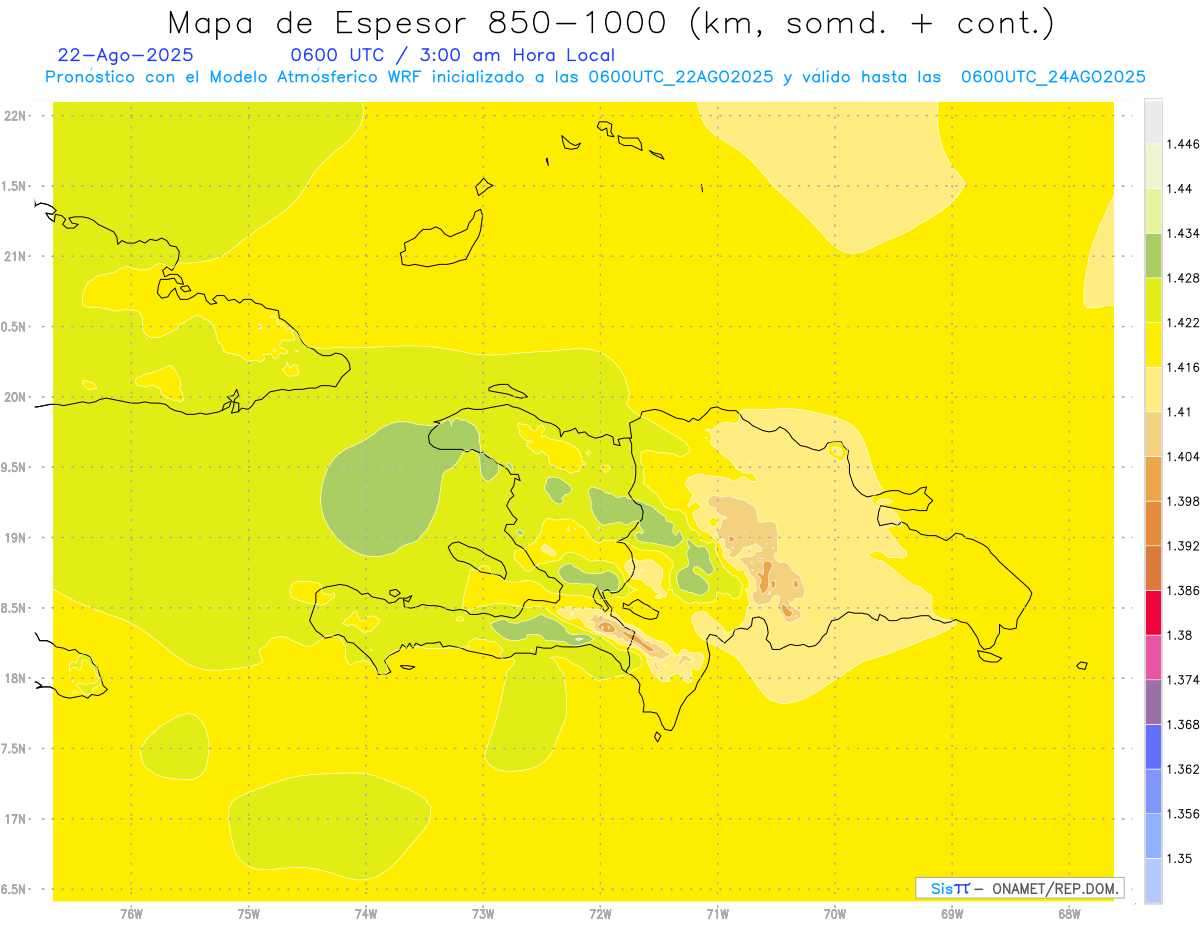Click the '70W' longitude label
This screenshot has height=927, width=1200.
835,914
